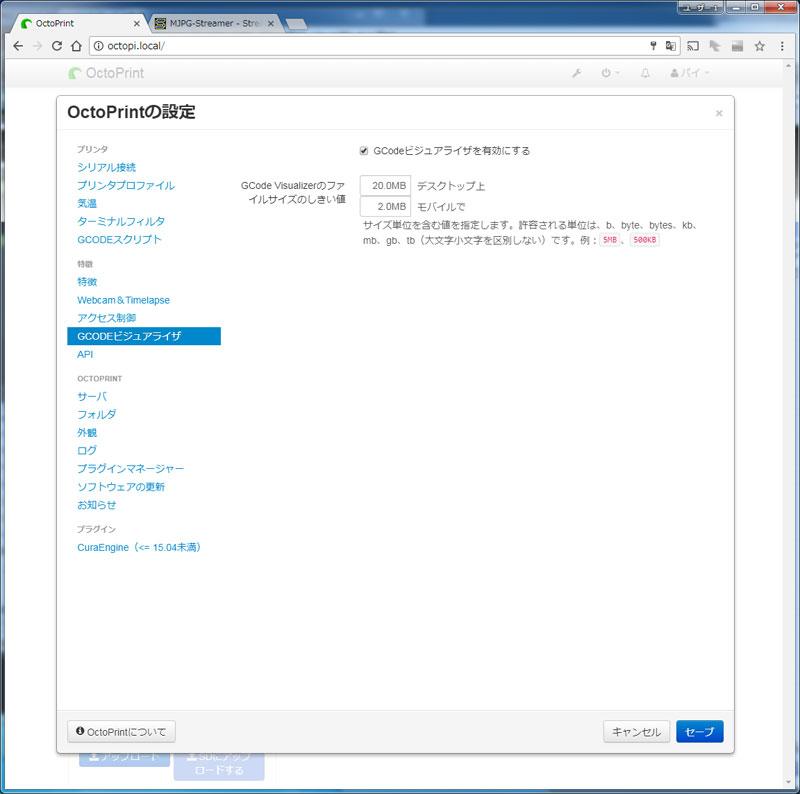Open お知らせ settings section
Screen dimensions: 800x794
click(96, 505)
